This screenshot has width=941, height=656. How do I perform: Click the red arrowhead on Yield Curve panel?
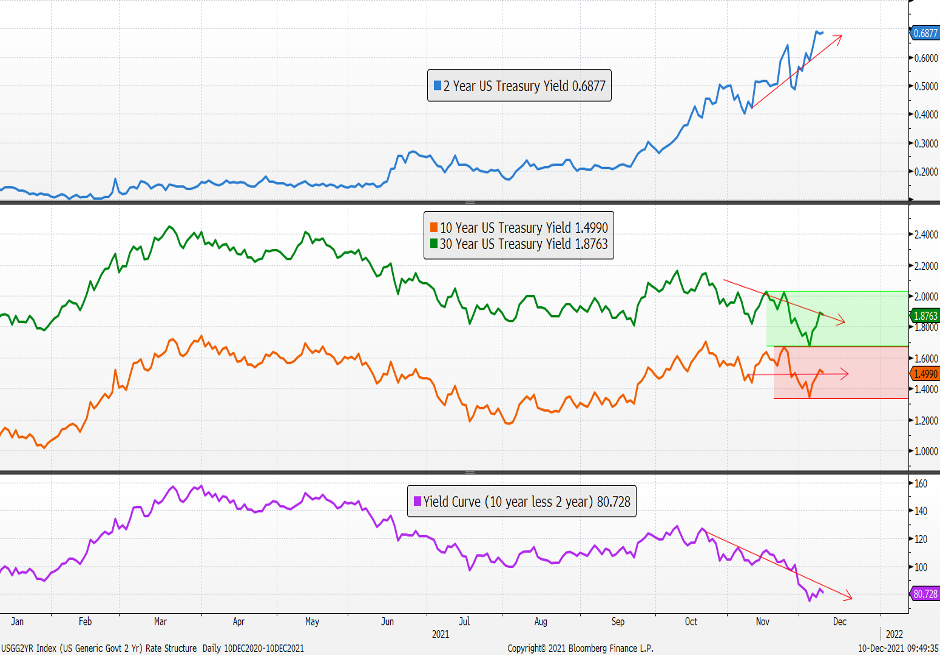click(847, 597)
